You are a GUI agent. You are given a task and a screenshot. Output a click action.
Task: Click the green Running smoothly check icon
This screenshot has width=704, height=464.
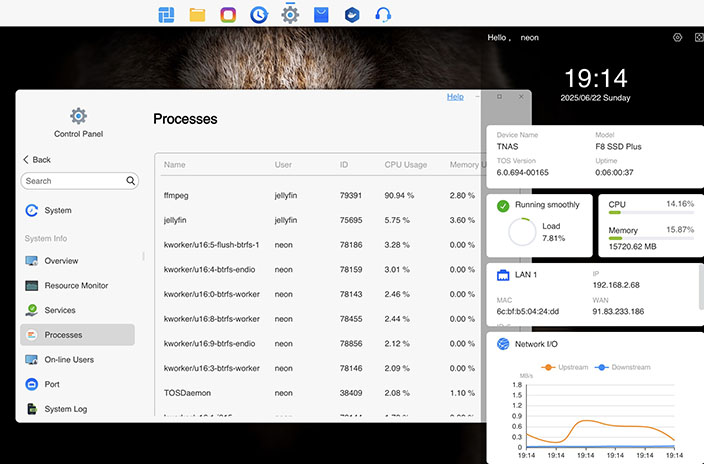click(x=503, y=206)
